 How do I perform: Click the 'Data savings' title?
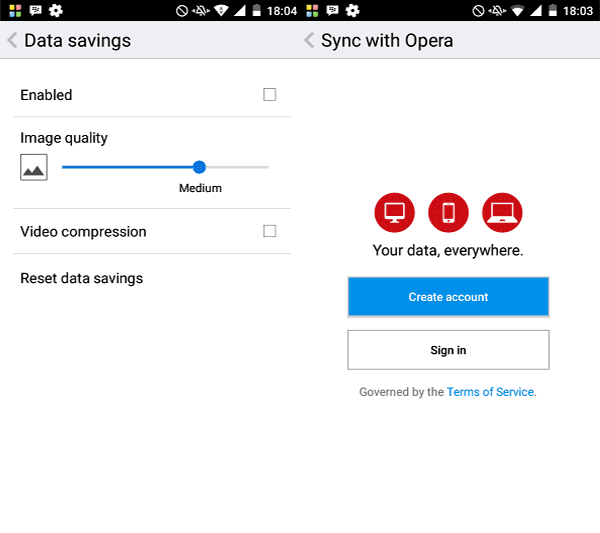(77, 41)
